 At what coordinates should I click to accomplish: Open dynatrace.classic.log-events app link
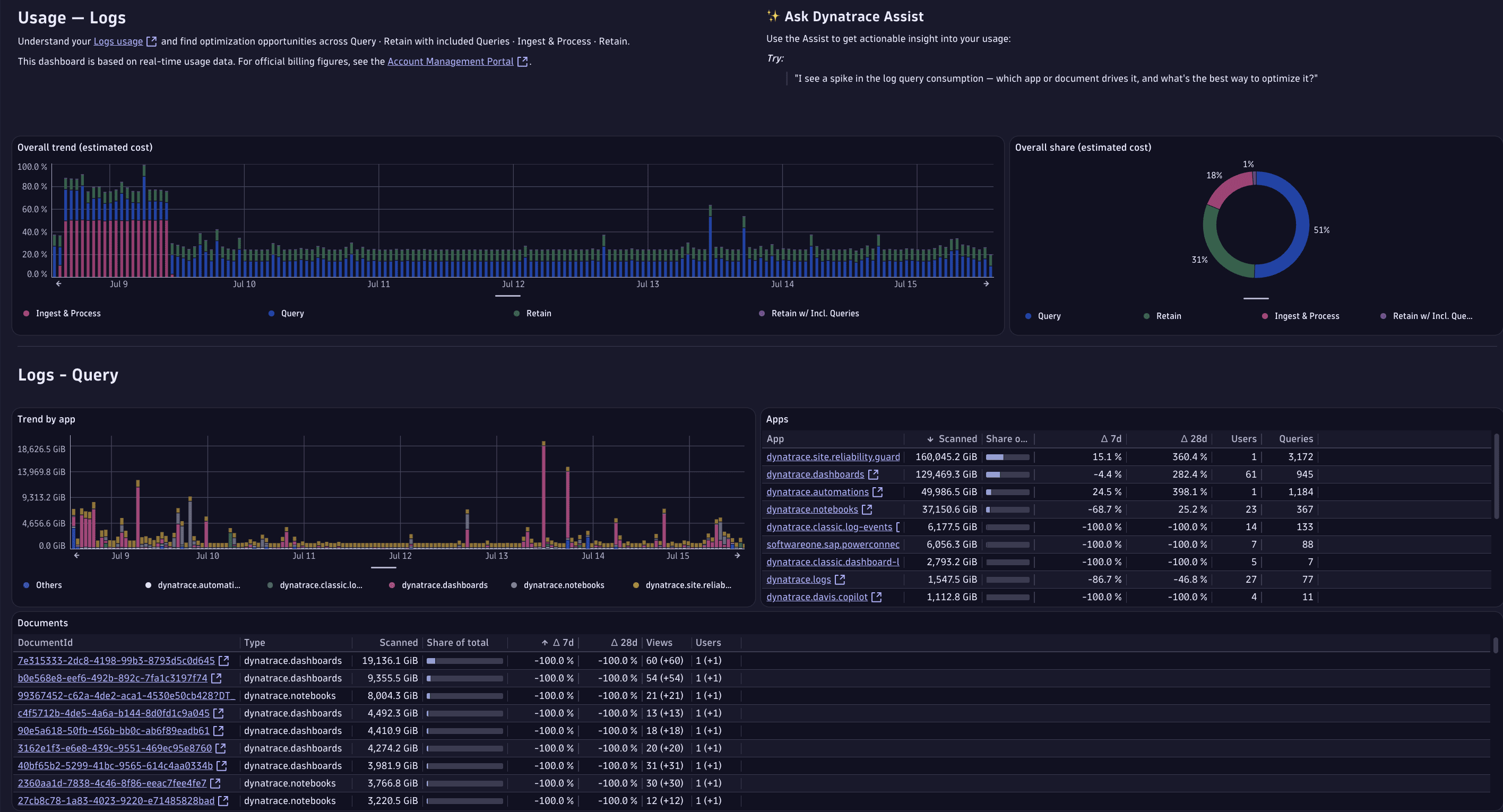click(829, 527)
